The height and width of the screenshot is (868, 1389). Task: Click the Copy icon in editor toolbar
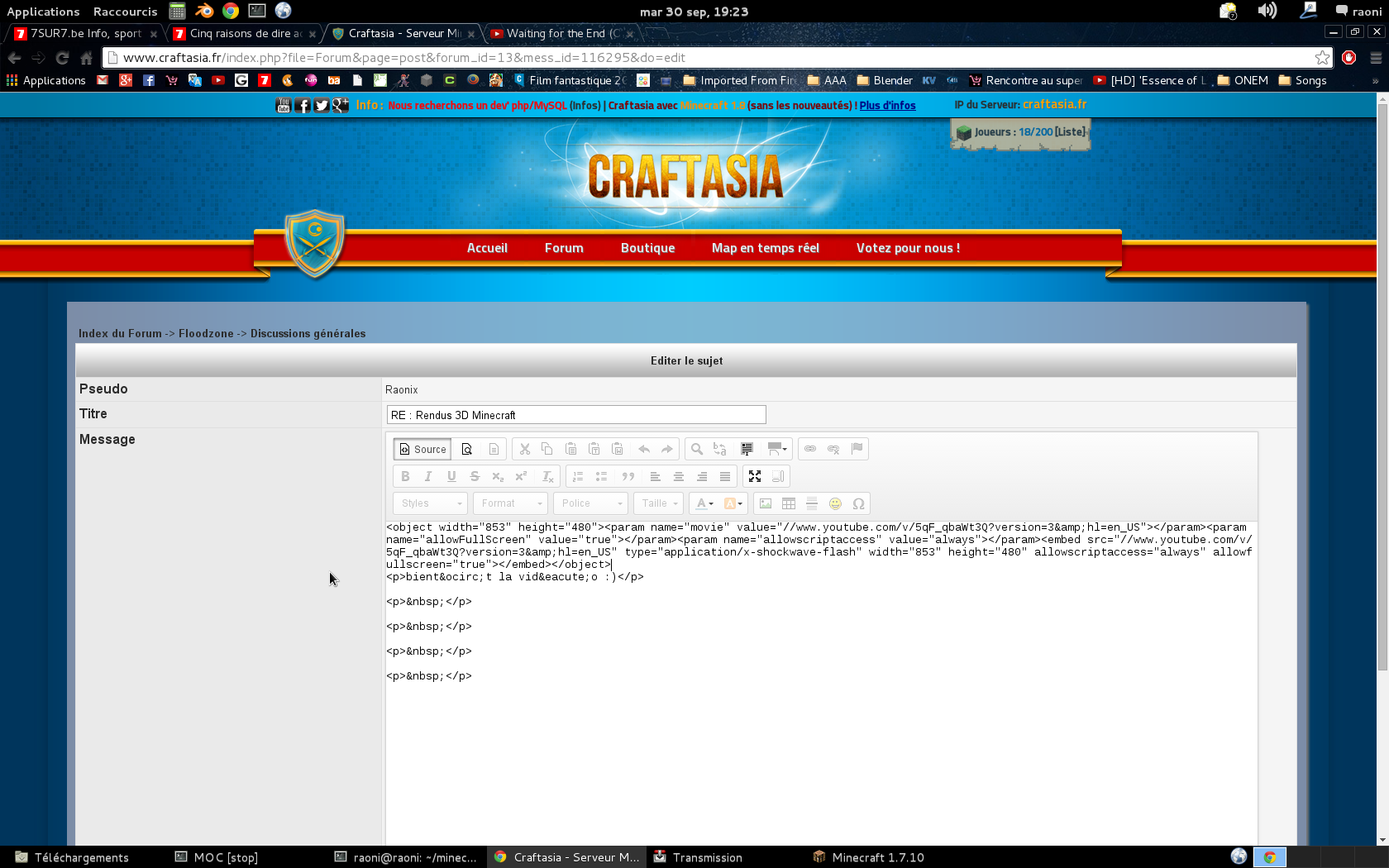click(x=547, y=449)
